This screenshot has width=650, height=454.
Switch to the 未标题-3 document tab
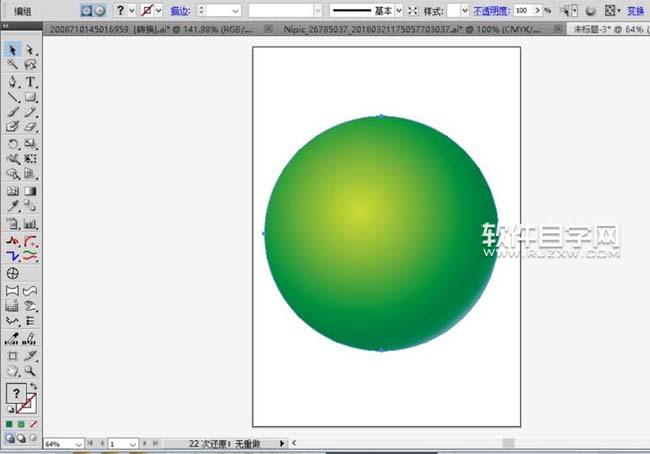coord(609,29)
